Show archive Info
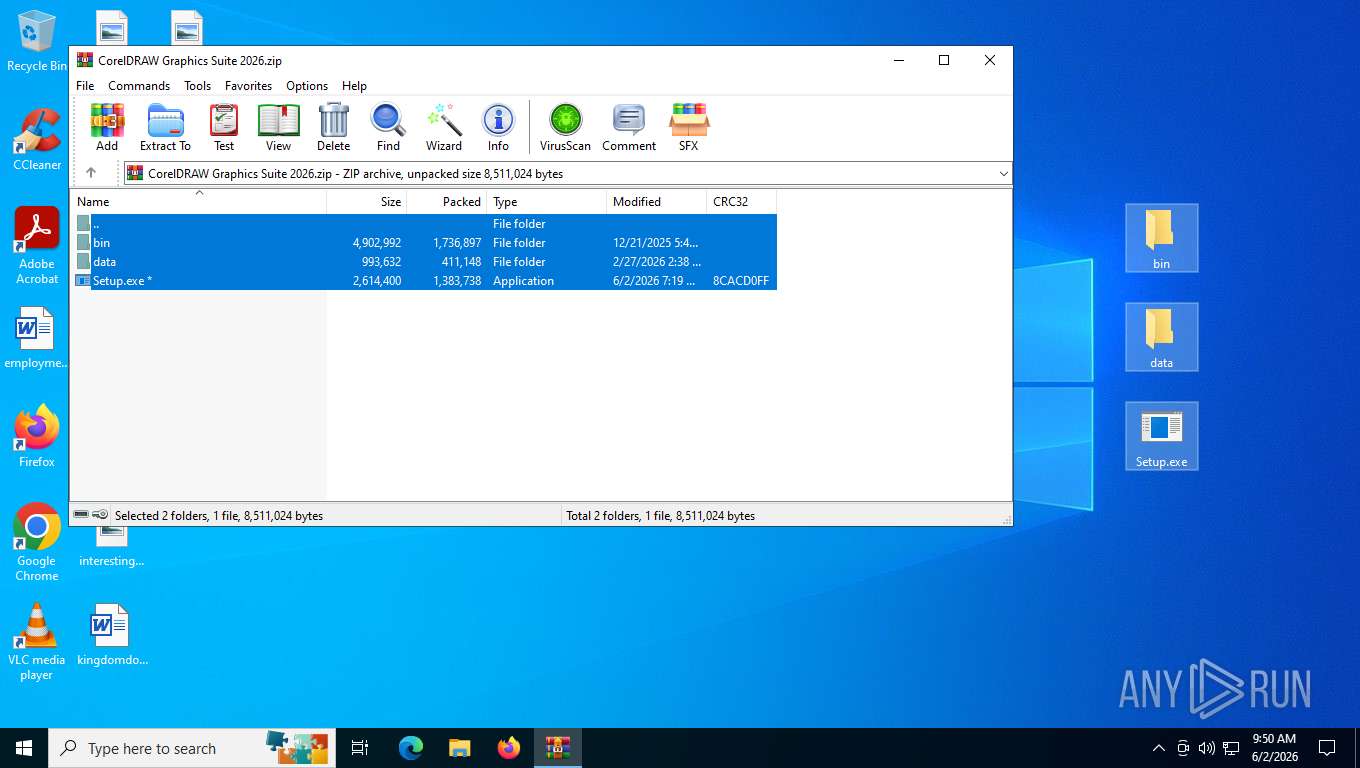 [x=498, y=127]
